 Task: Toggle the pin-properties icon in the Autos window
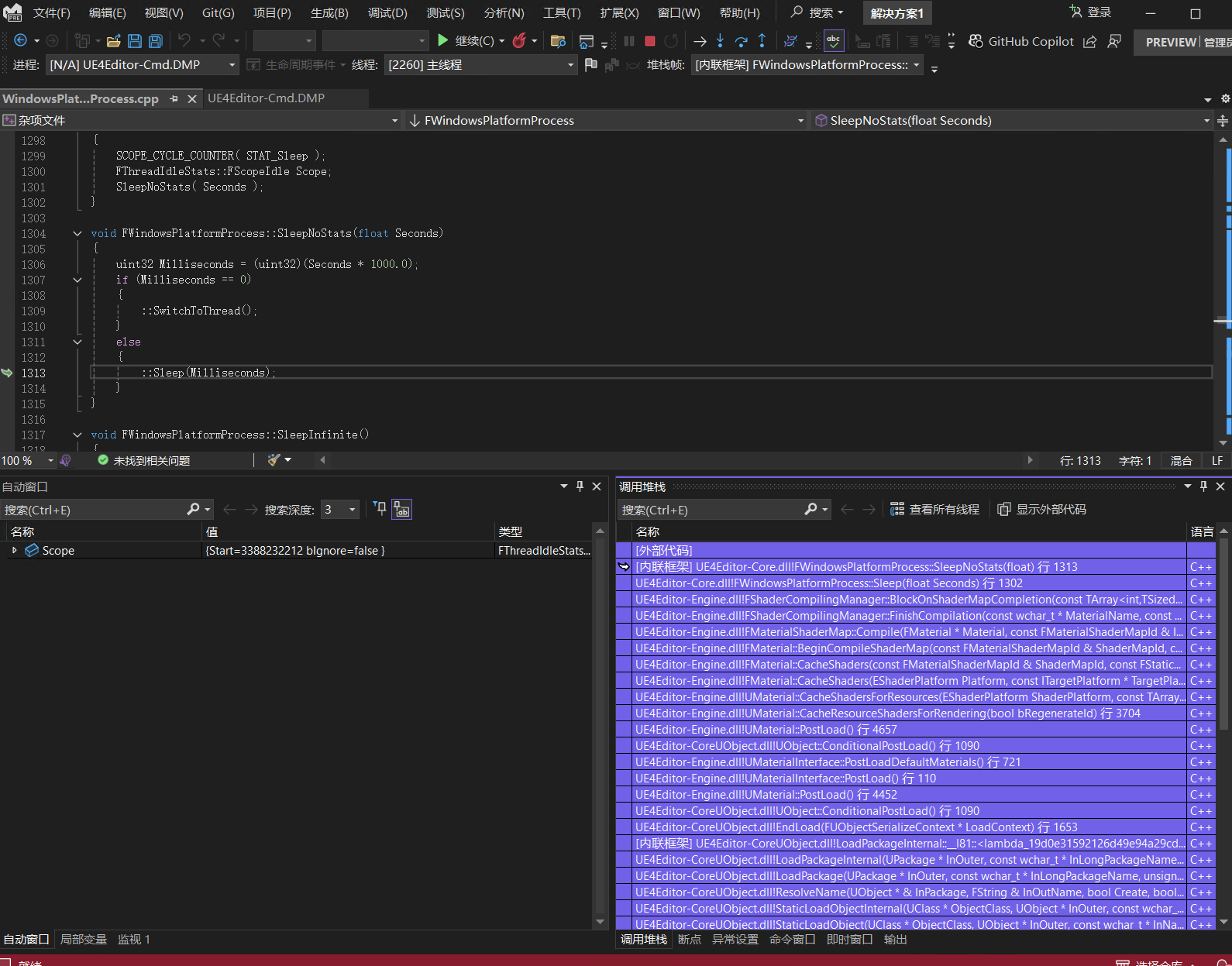(x=380, y=508)
